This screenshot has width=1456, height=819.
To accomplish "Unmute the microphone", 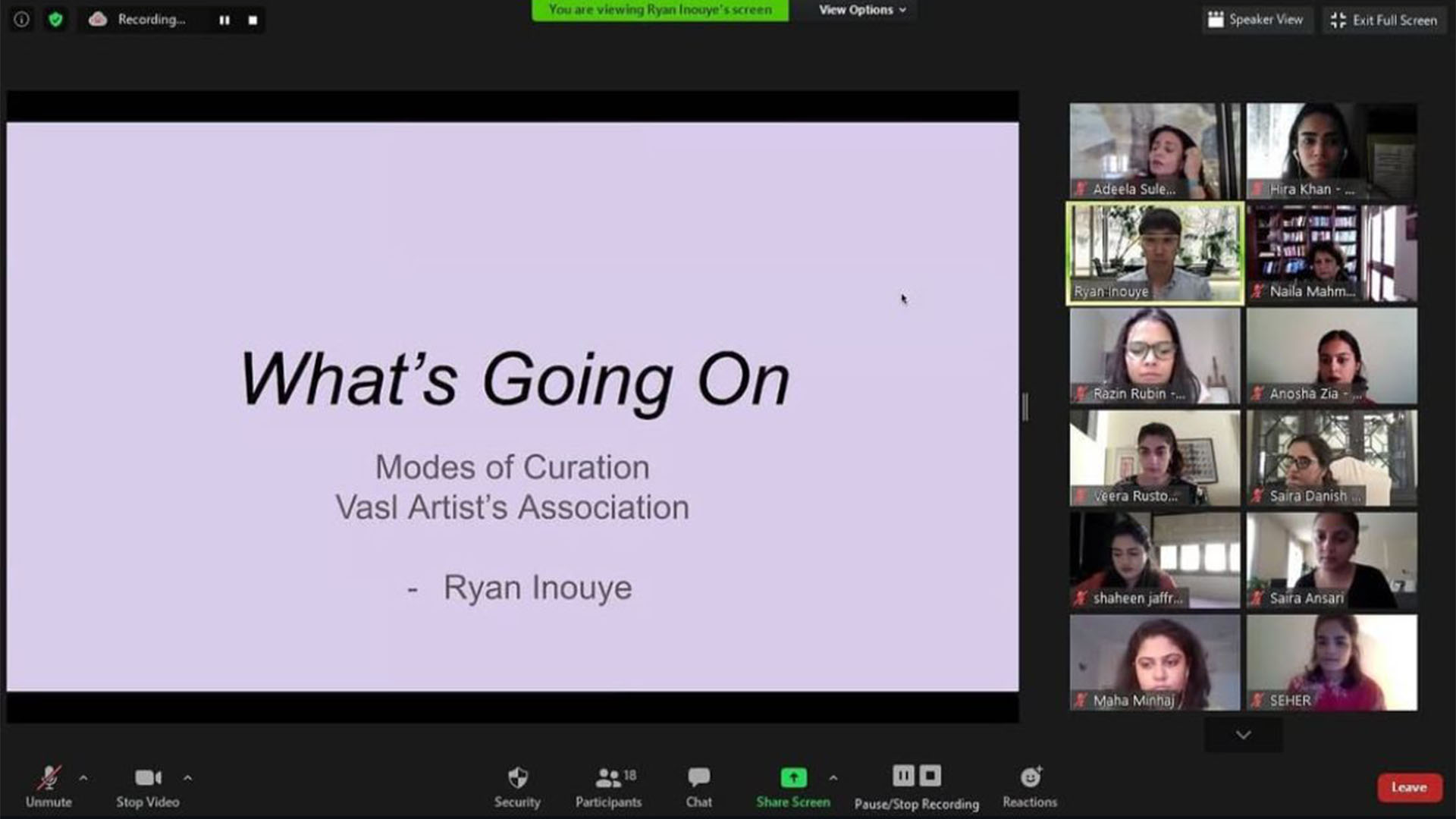I will (49, 787).
